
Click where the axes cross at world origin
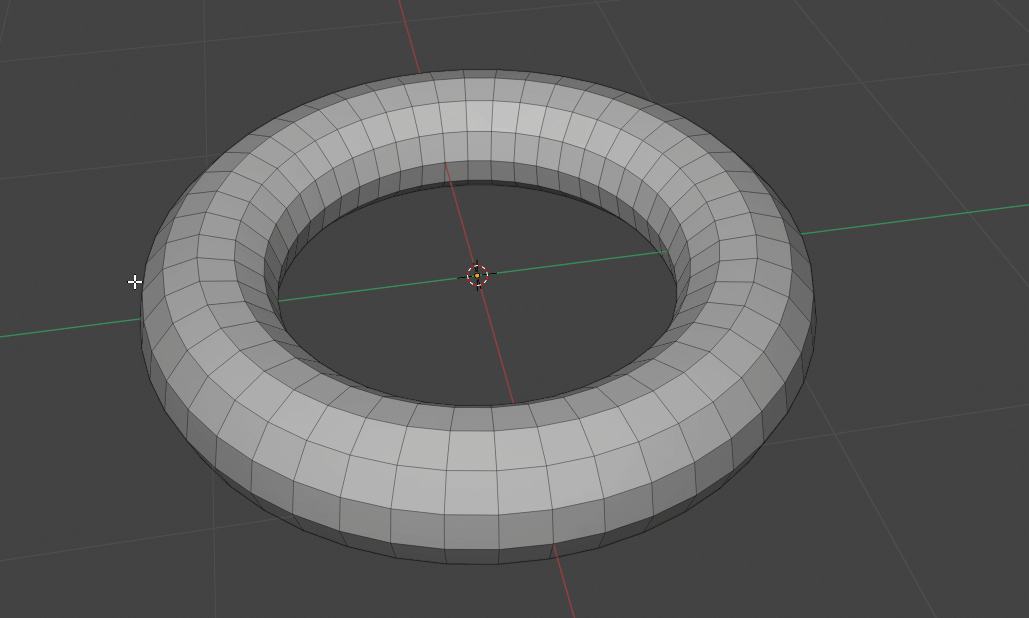[477, 275]
